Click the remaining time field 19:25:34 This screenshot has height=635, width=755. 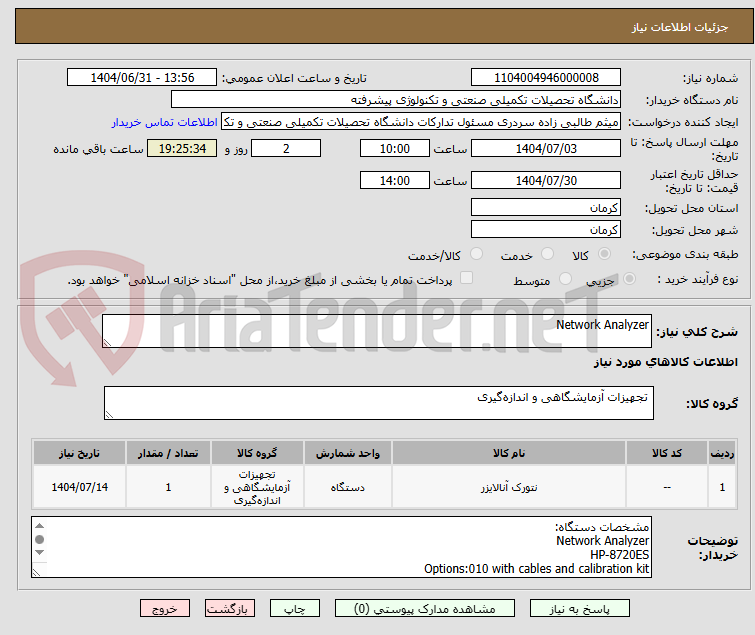click(x=182, y=148)
